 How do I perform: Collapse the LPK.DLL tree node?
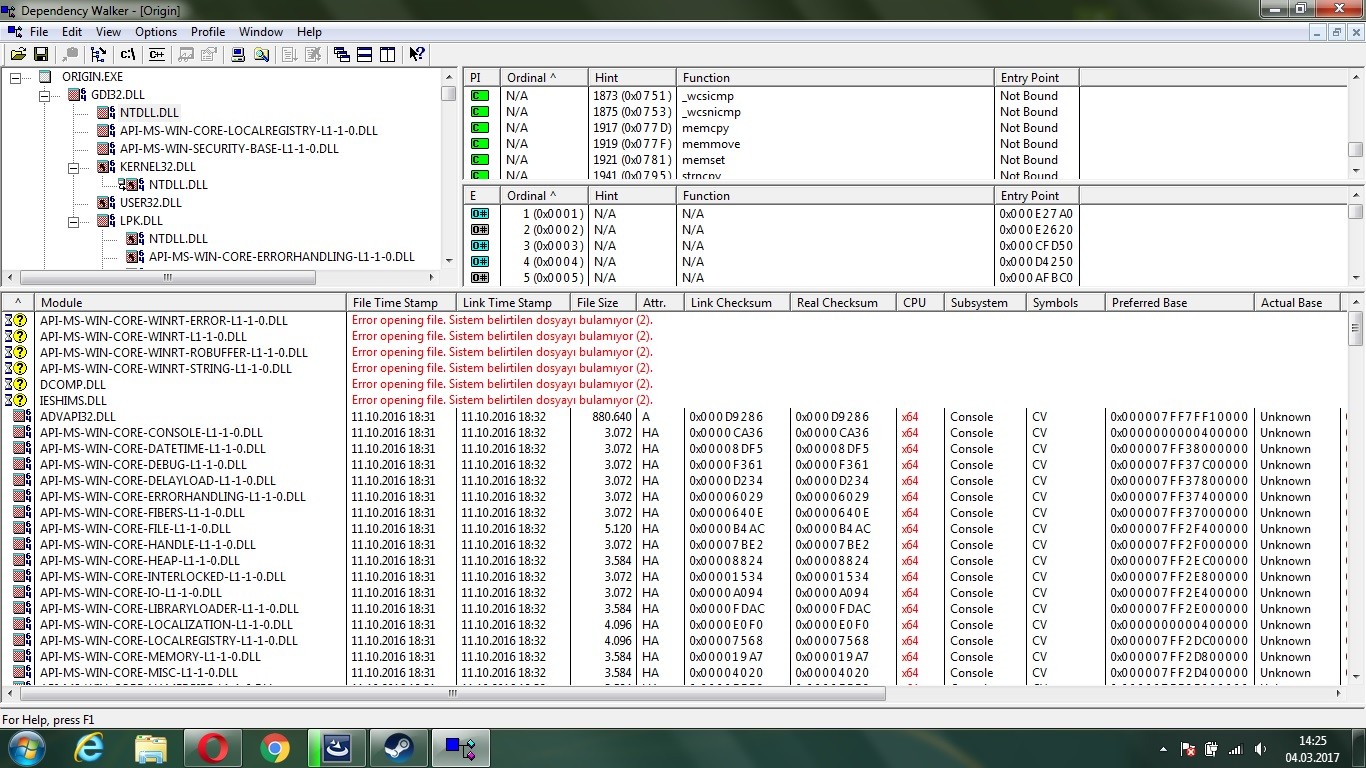[x=73, y=221]
